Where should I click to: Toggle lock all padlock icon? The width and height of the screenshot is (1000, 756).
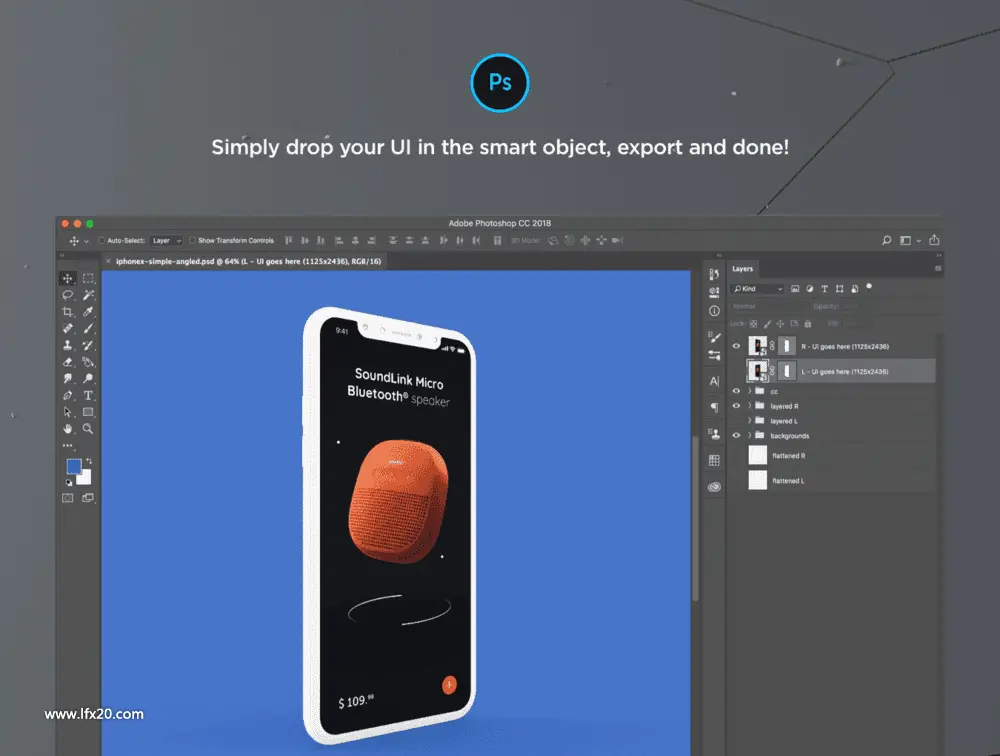tap(807, 324)
